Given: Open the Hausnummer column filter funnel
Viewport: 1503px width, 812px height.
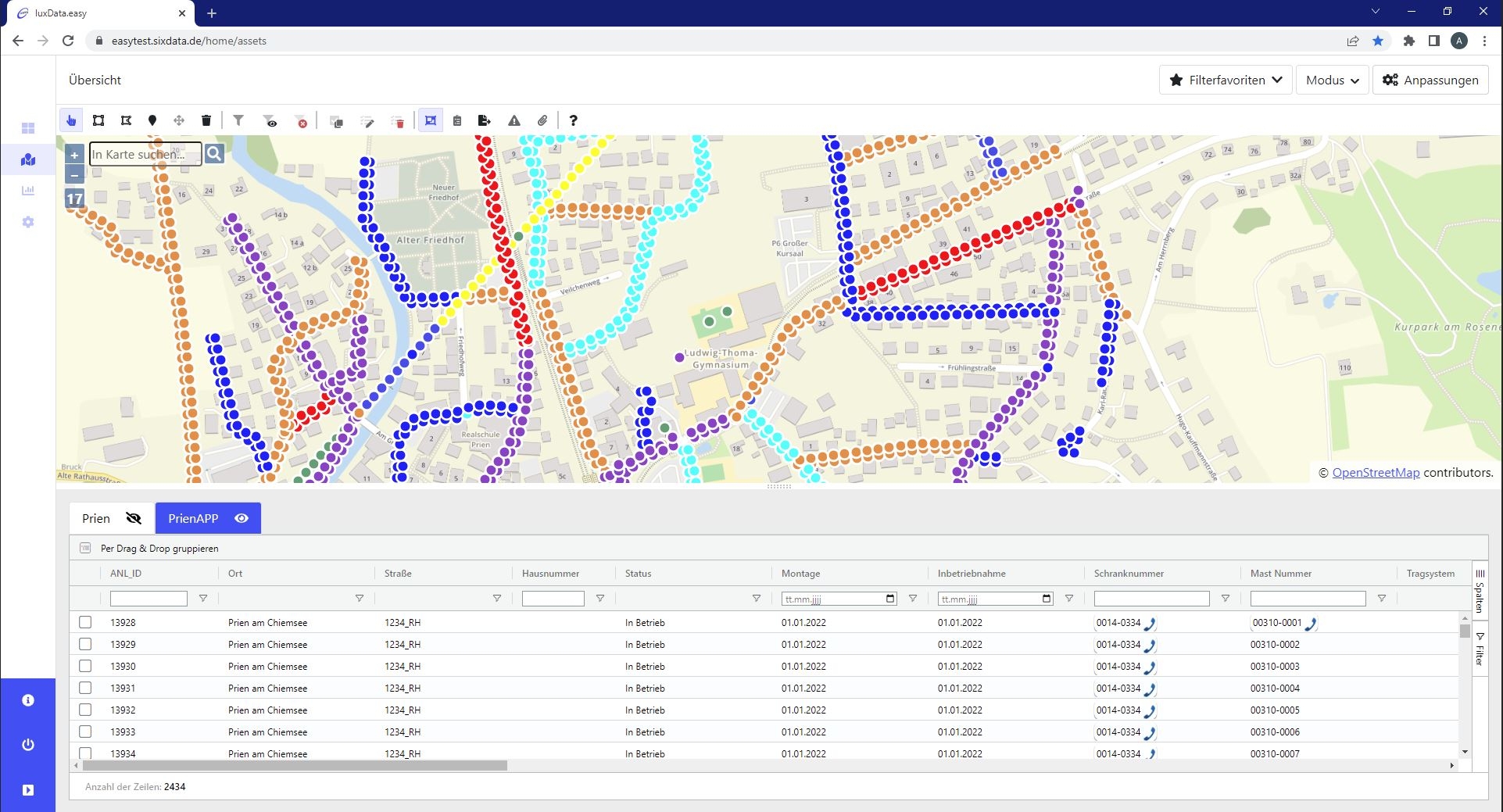Looking at the screenshot, I should click(x=600, y=599).
